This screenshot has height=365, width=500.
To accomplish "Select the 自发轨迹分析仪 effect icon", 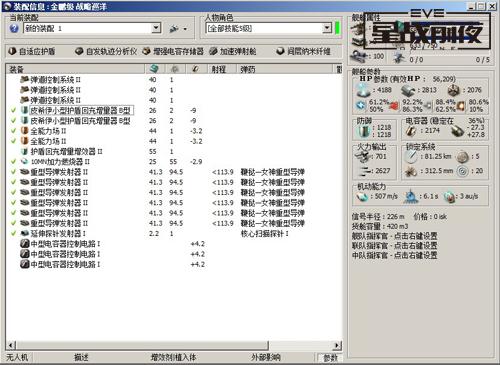I will (79, 51).
